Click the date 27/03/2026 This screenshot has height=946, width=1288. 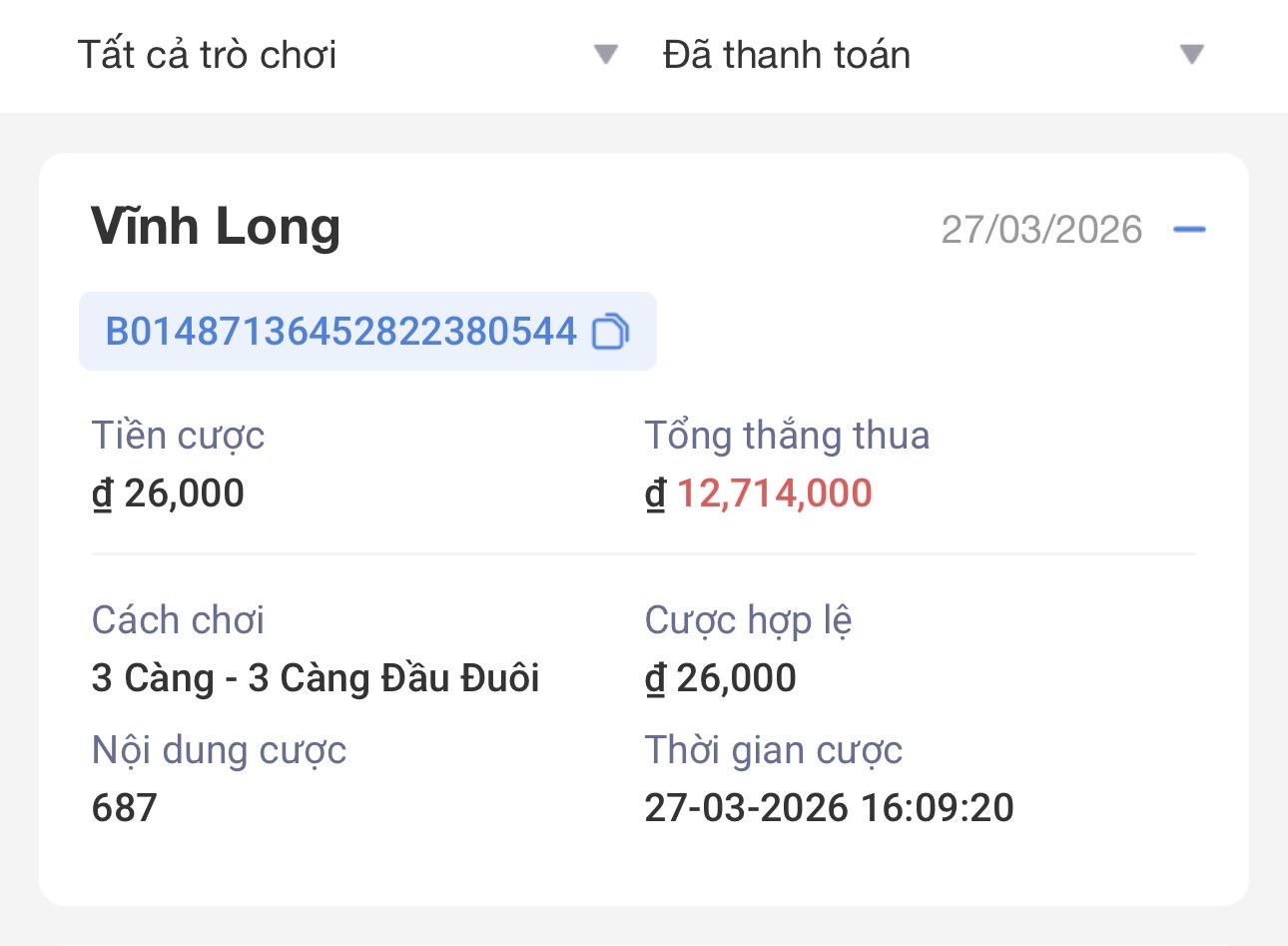click(x=1041, y=230)
